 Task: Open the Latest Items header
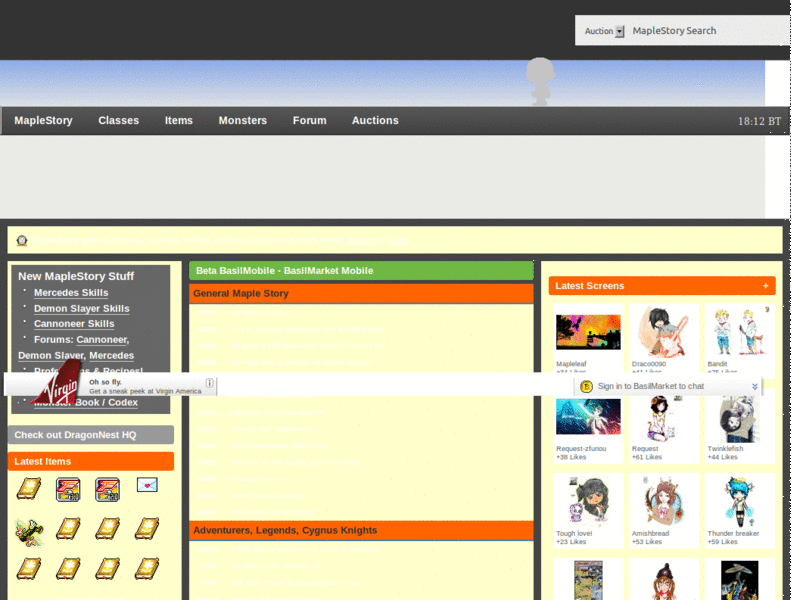[x=91, y=462]
